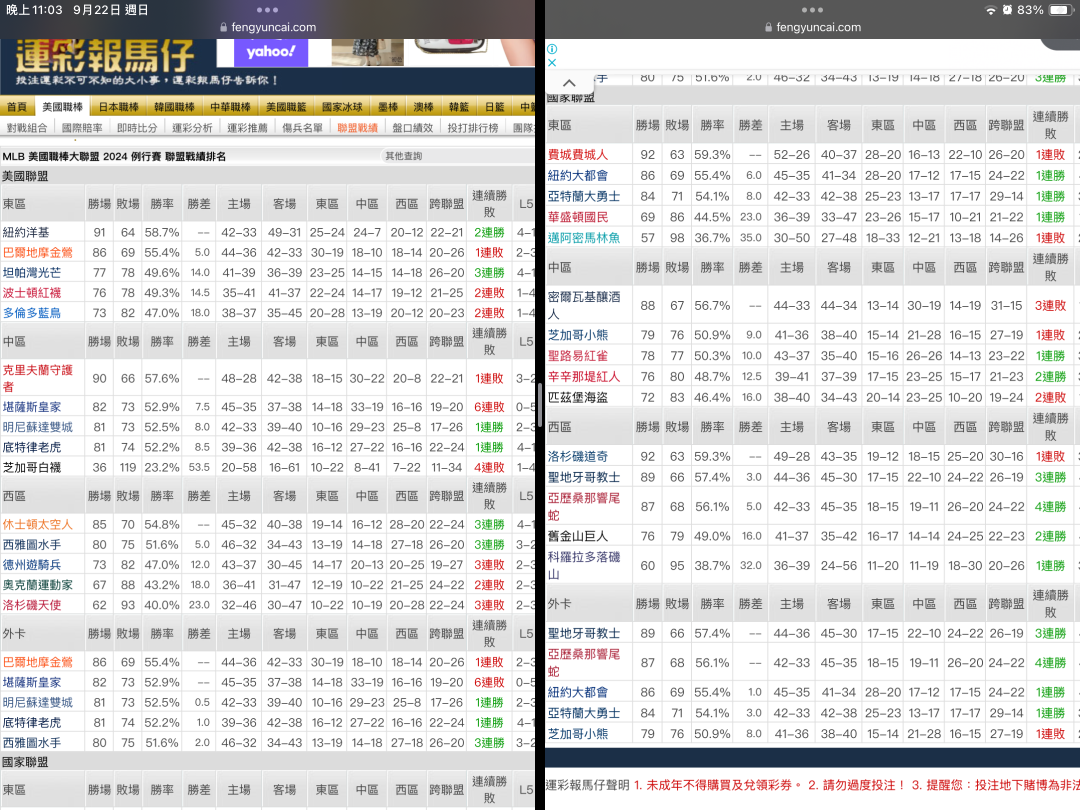Open 運彩推薦 submenu item
The height and width of the screenshot is (810, 1080).
pyautogui.click(x=247, y=127)
